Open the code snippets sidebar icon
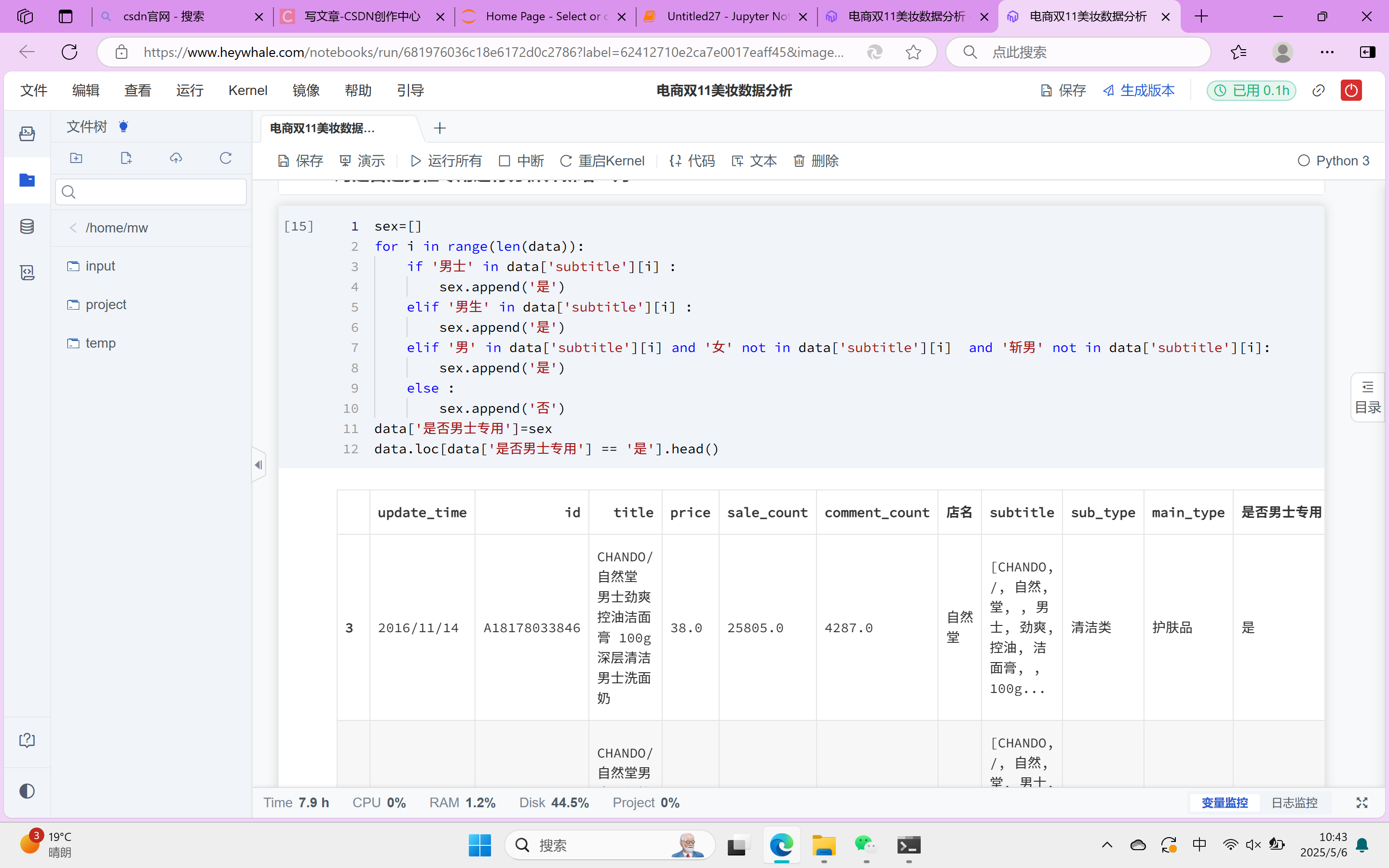The height and width of the screenshot is (868, 1389). [27, 272]
